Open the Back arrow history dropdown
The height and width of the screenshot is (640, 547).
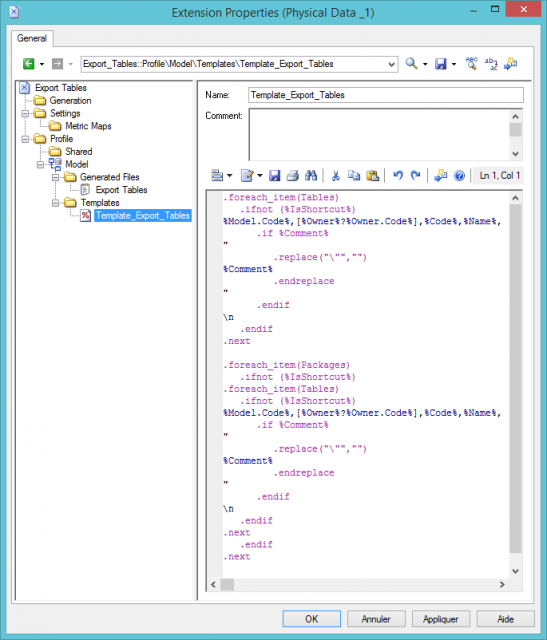pos(42,64)
